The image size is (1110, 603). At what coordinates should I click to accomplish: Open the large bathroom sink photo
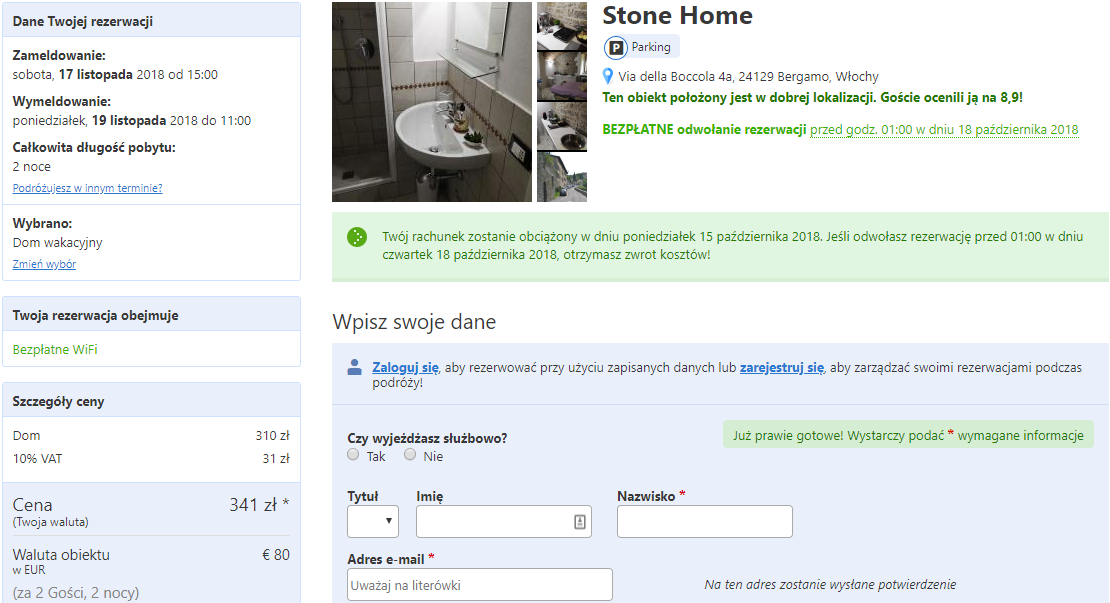(432, 102)
